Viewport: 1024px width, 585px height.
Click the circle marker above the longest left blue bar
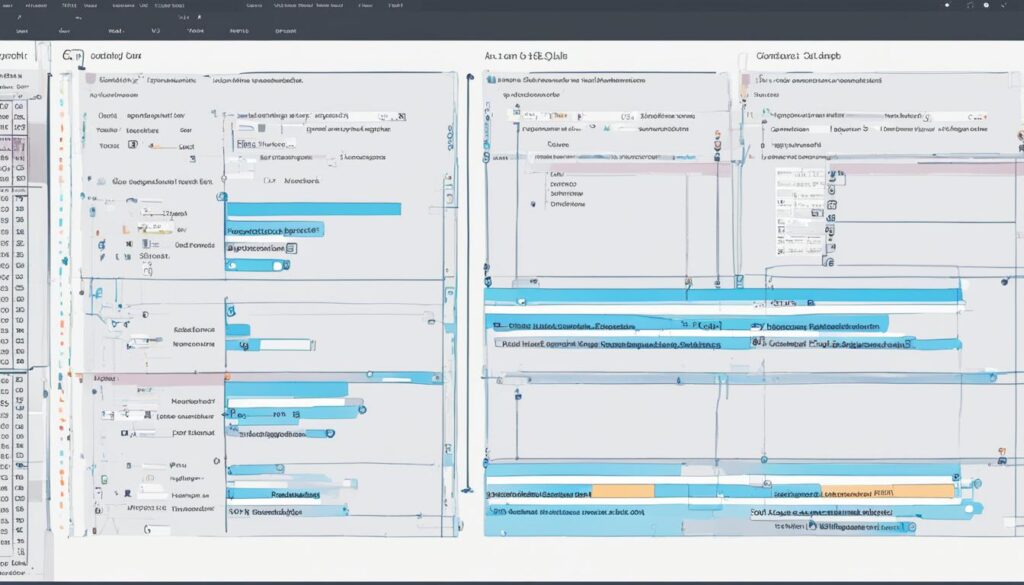point(222,197)
